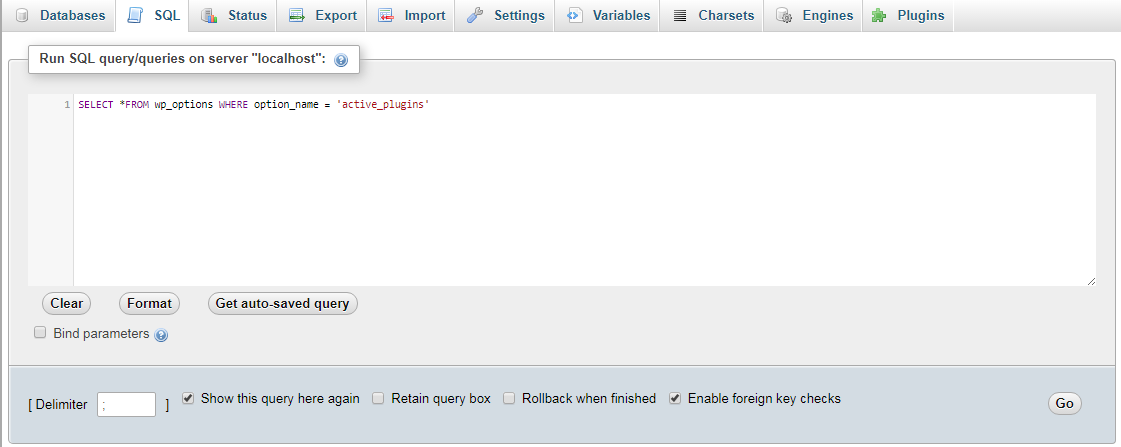Open help icon next to Run SQL query title
The width and height of the screenshot is (1121, 447).
[x=341, y=60]
